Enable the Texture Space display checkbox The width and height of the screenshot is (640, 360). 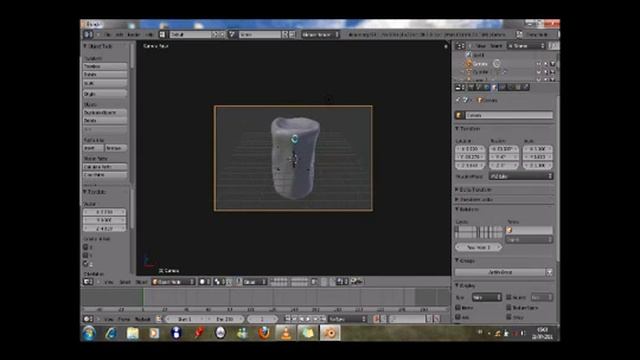pyautogui.click(x=509, y=307)
